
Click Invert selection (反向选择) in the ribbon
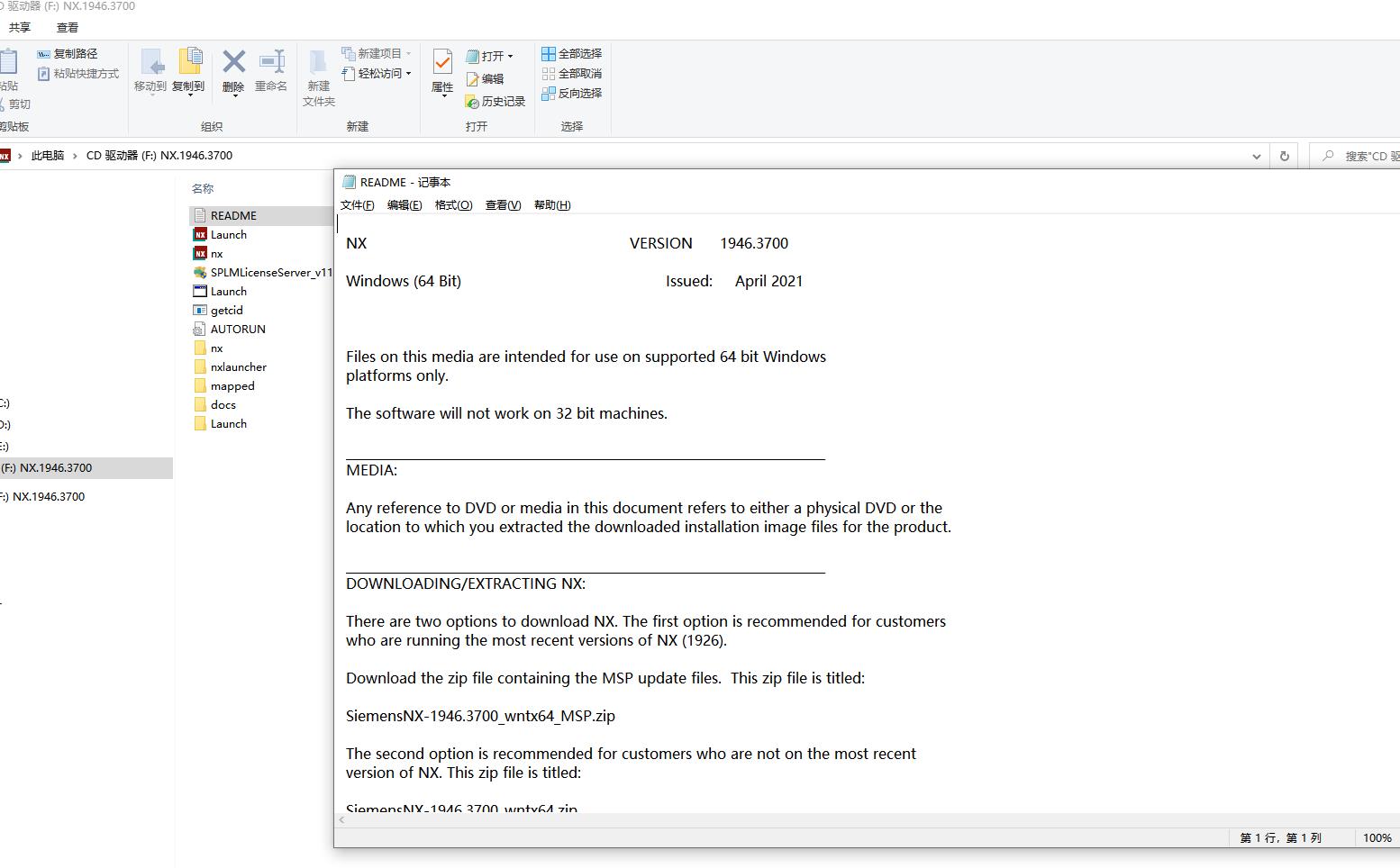click(571, 94)
